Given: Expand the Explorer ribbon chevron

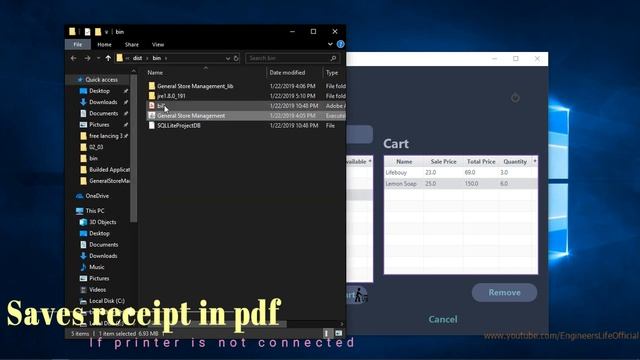Looking at the screenshot, I should pos(330,44).
